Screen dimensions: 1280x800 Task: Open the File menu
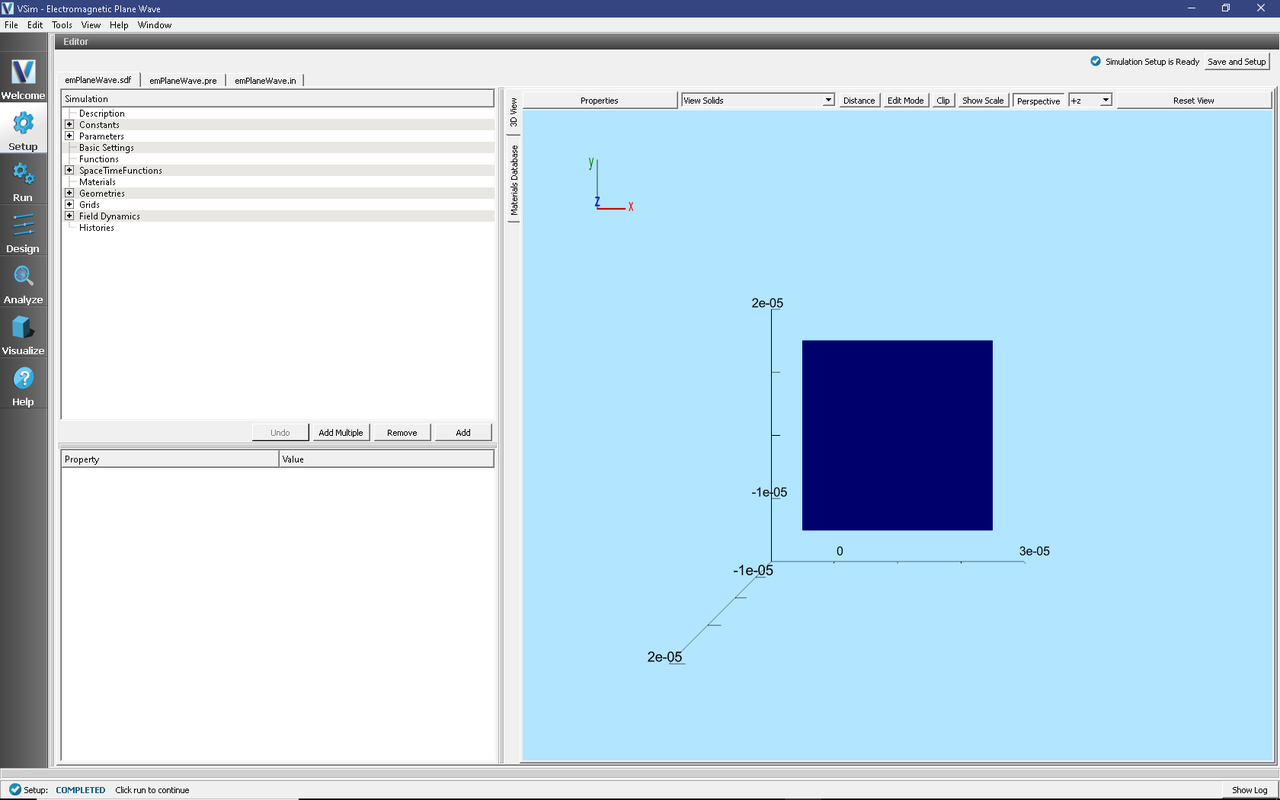[x=11, y=25]
